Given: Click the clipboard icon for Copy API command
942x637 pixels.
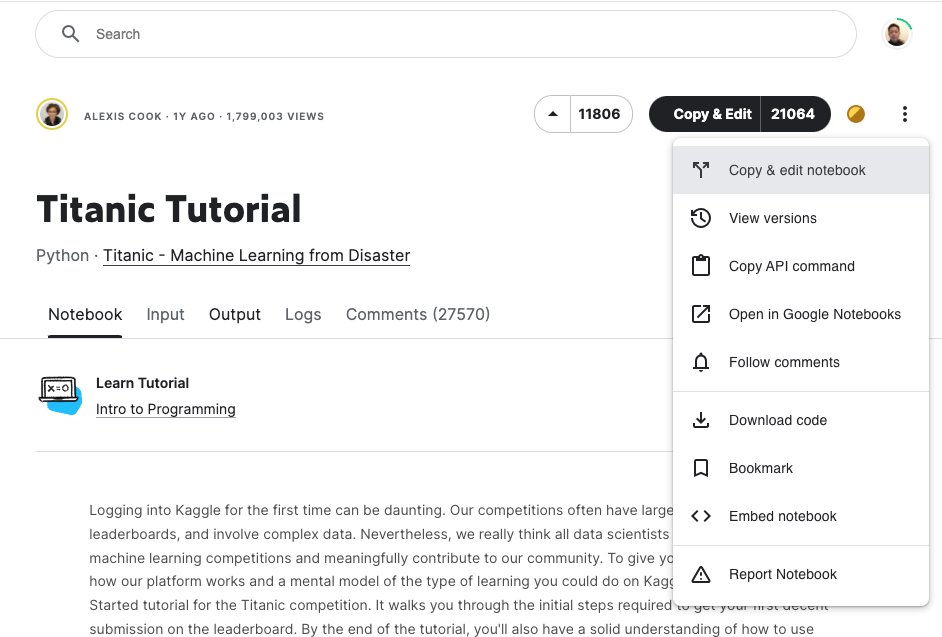Looking at the screenshot, I should 700,266.
